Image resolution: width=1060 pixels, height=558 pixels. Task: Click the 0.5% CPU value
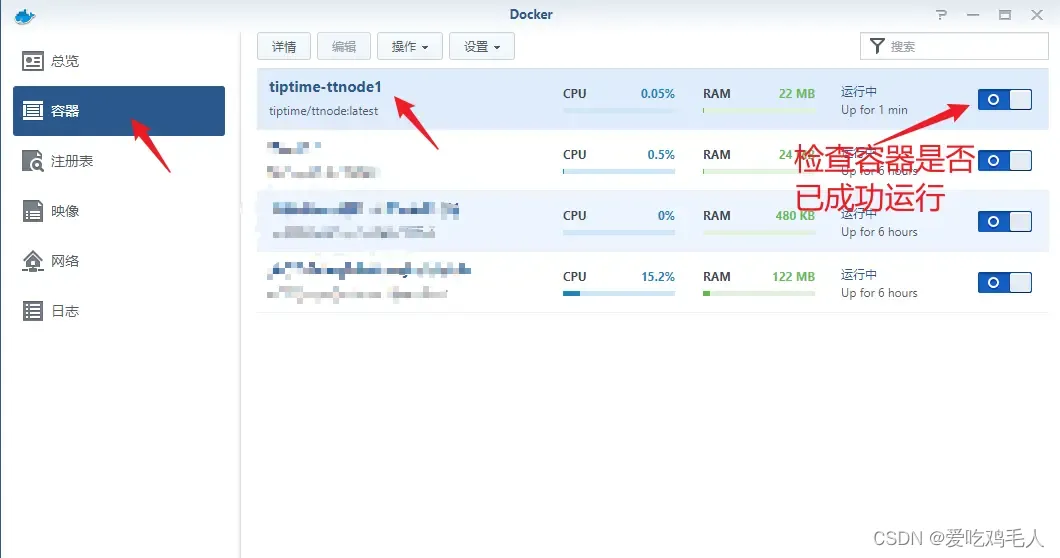pos(661,155)
